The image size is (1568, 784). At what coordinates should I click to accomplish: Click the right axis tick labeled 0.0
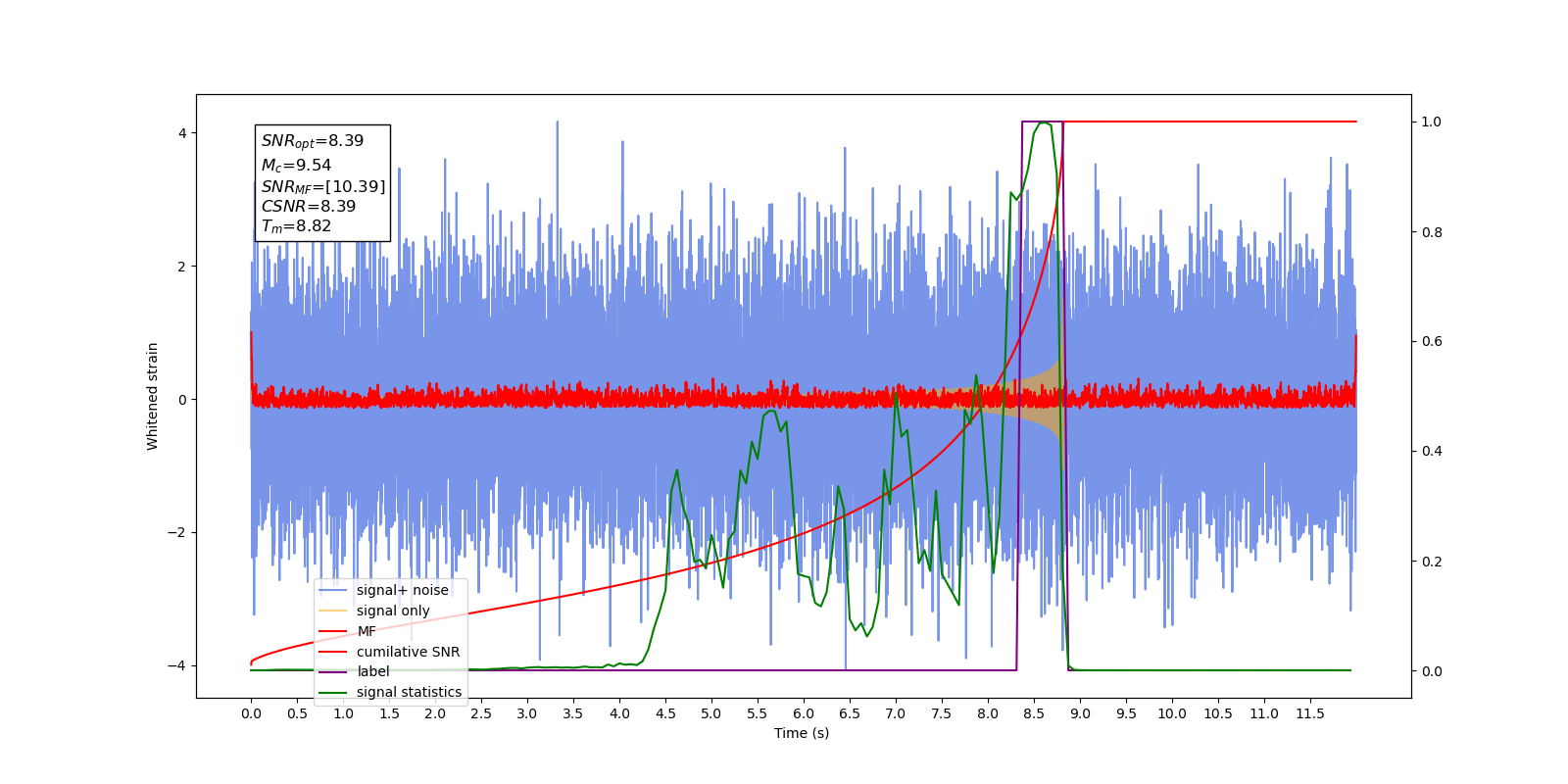pyautogui.click(x=1432, y=671)
